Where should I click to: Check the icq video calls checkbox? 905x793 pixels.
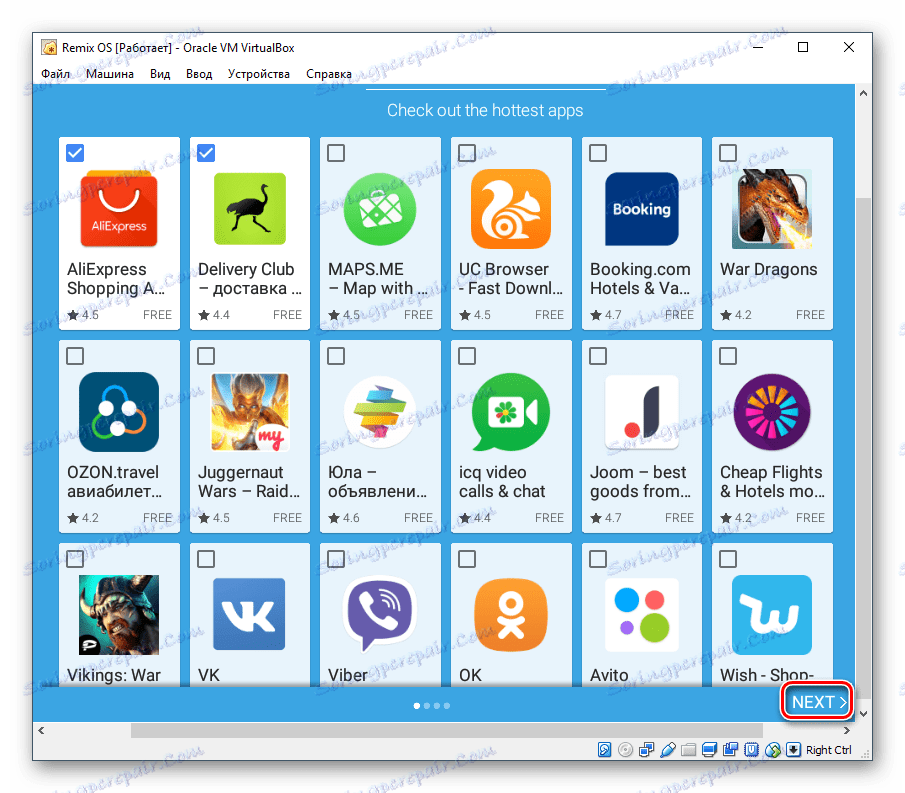pos(467,356)
